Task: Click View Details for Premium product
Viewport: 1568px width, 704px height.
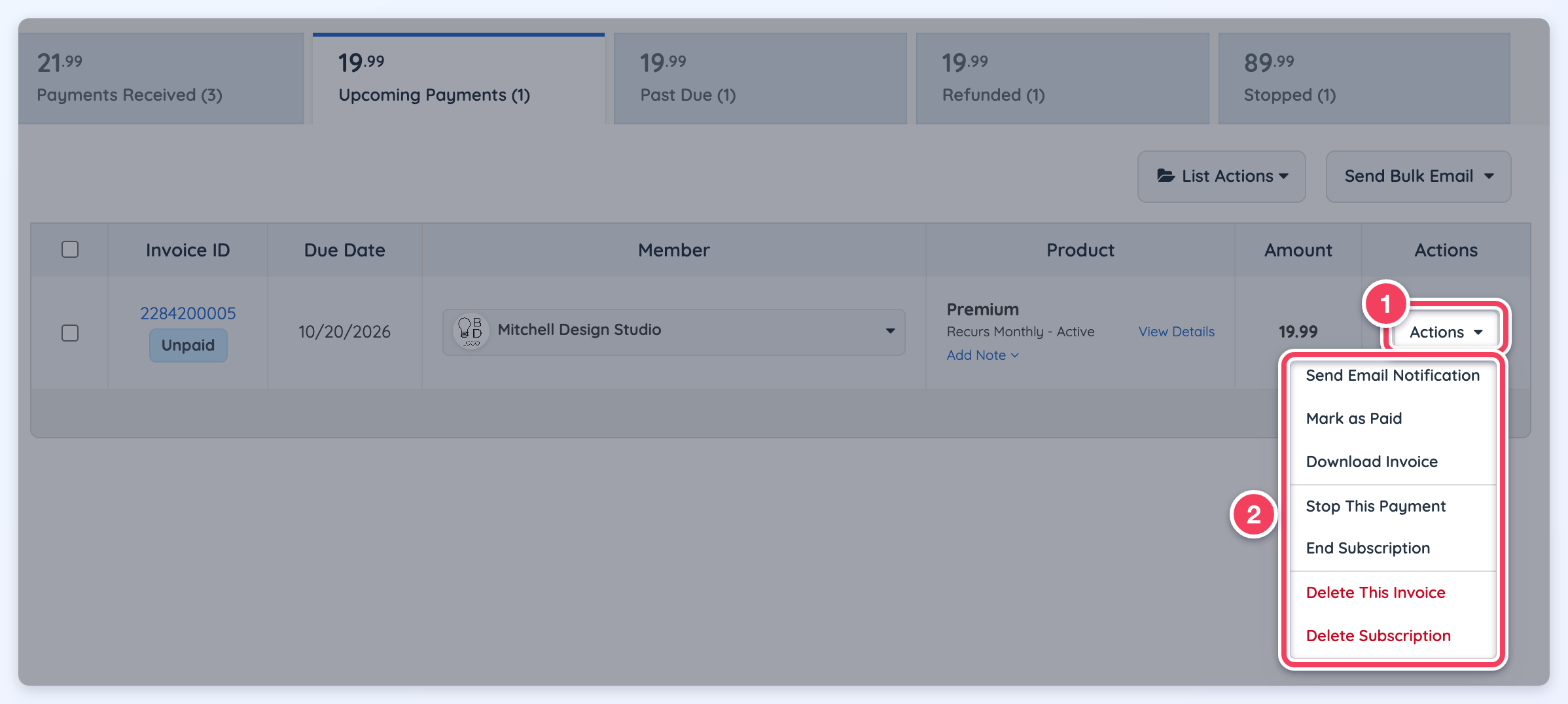Action: pos(1176,332)
